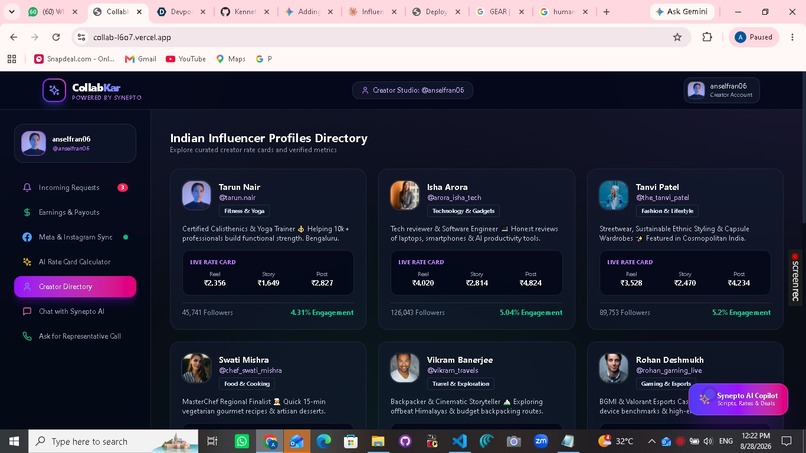Click Tarun Nair's 4.31% Engagement text
Viewport: 806px width, 453px height.
pos(322,313)
